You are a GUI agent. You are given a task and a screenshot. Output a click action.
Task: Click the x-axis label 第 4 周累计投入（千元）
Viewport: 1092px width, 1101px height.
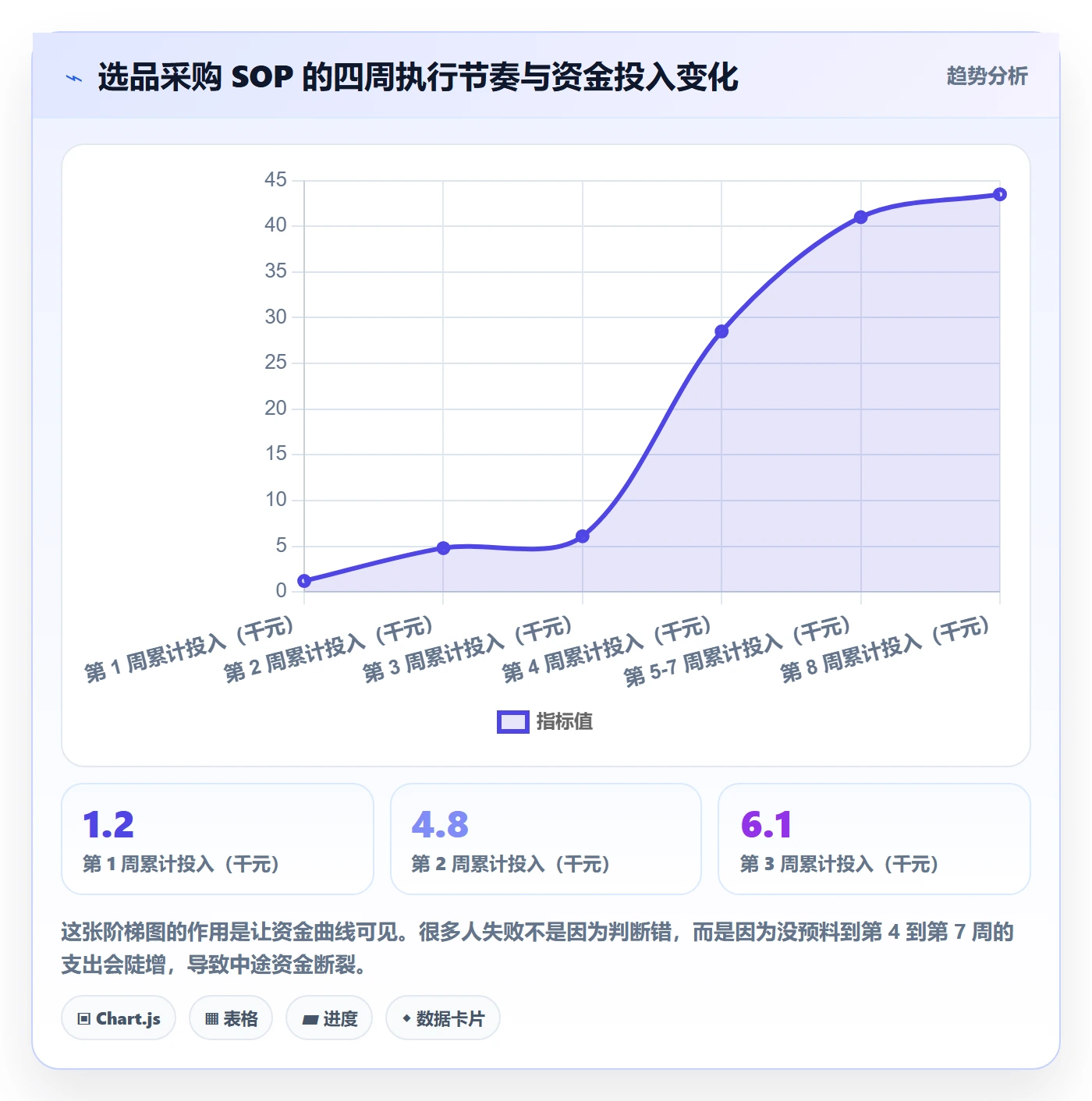tap(608, 650)
